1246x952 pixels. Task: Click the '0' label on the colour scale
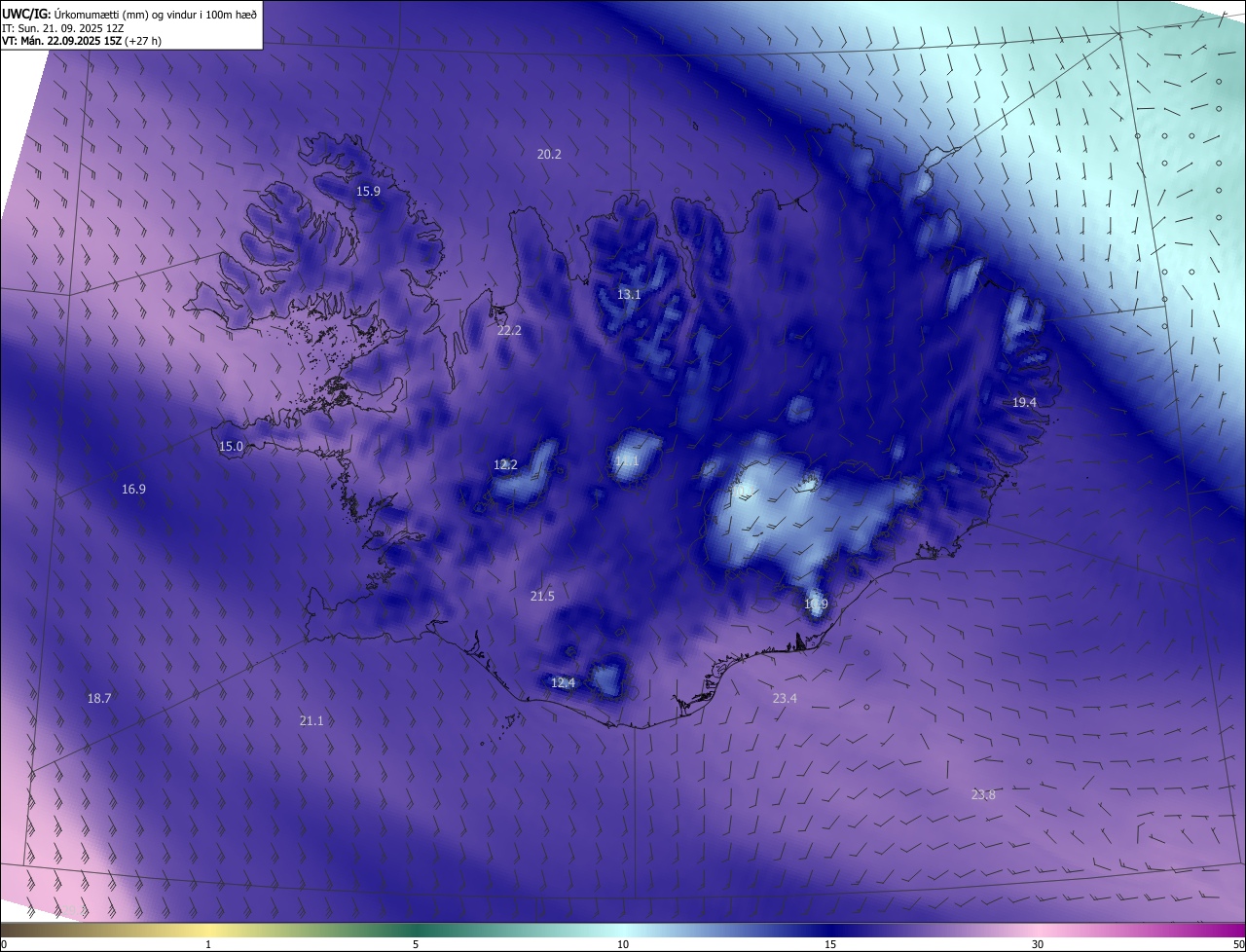point(4,944)
